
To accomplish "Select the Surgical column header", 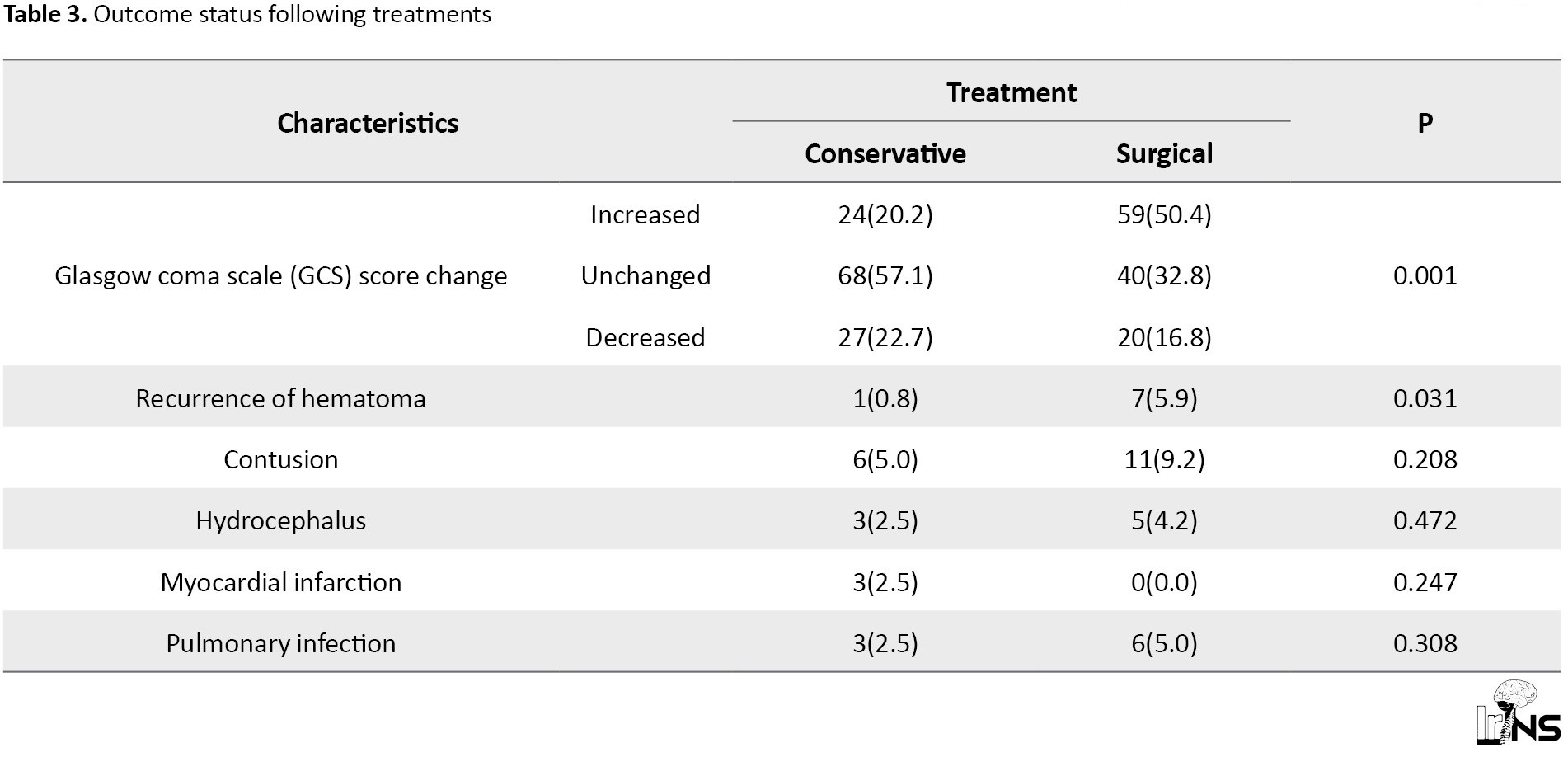I will click(1164, 153).
